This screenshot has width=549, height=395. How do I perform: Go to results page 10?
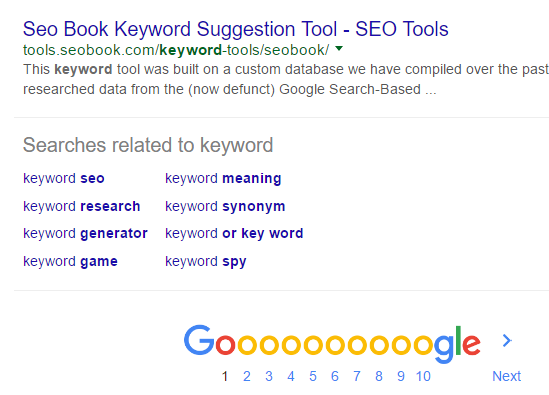coord(423,376)
